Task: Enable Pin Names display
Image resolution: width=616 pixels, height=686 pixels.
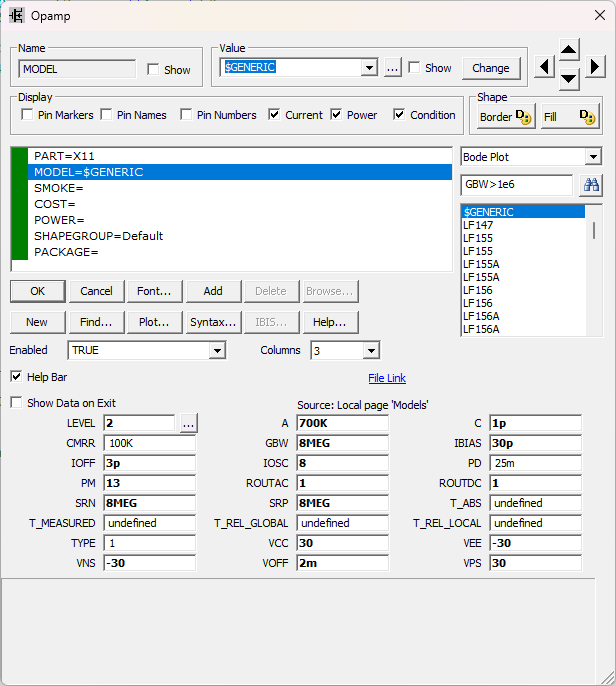Action: pos(106,115)
